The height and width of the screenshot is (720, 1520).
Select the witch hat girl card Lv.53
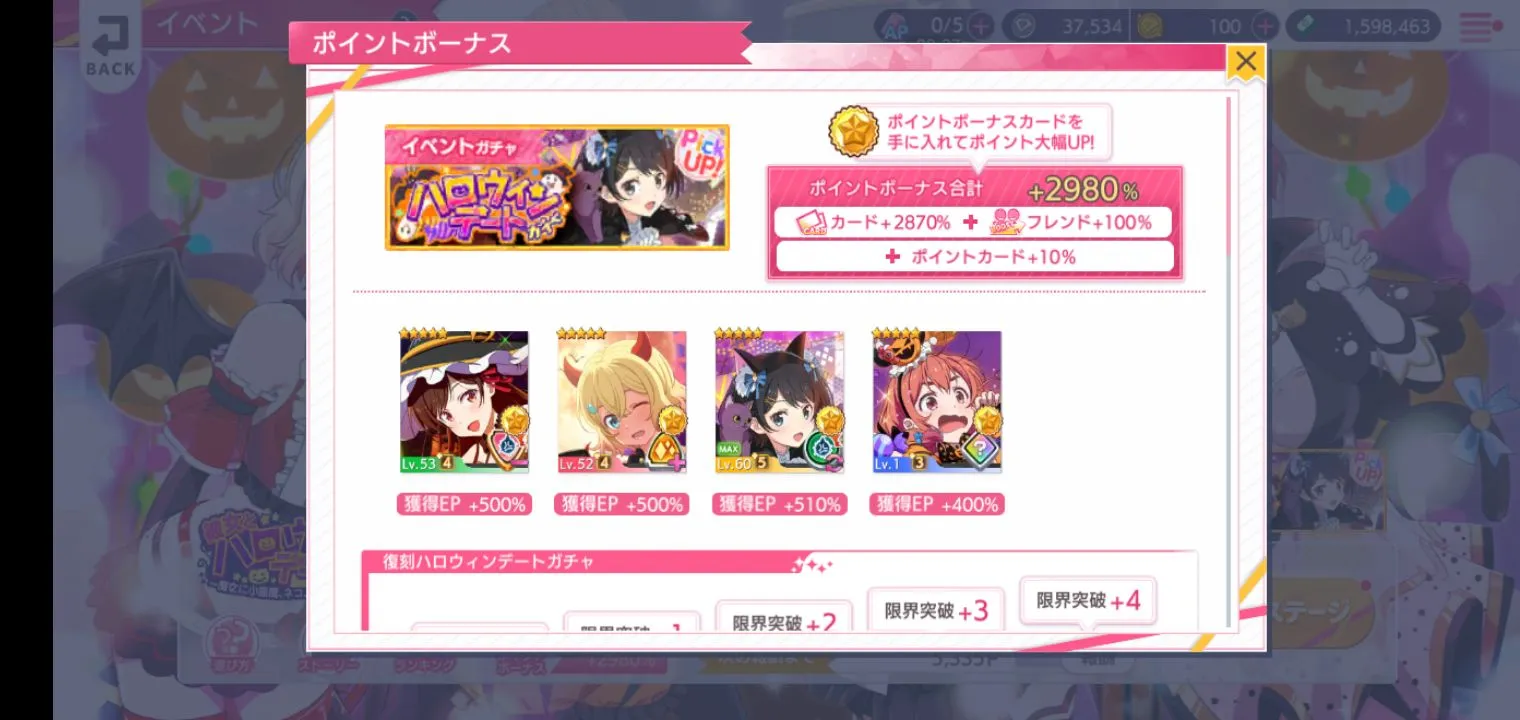tap(464, 402)
